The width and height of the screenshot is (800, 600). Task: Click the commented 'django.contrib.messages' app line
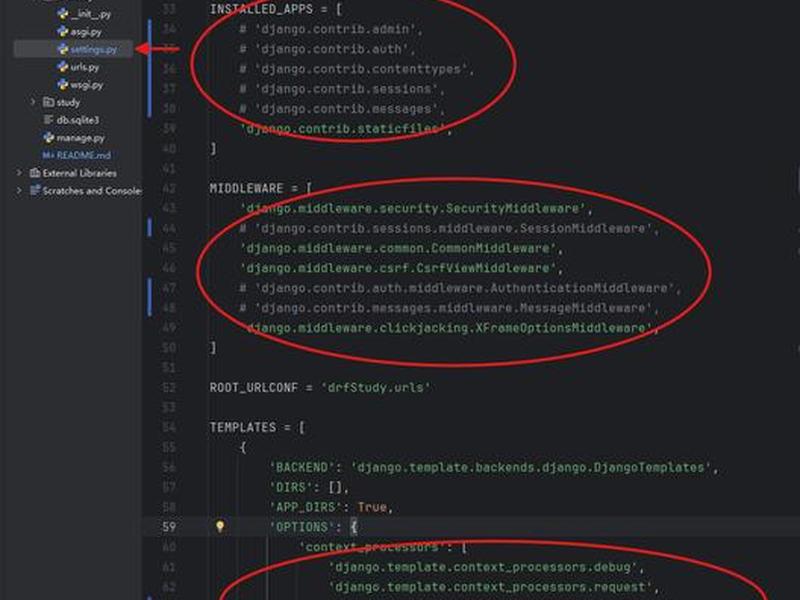[342, 109]
